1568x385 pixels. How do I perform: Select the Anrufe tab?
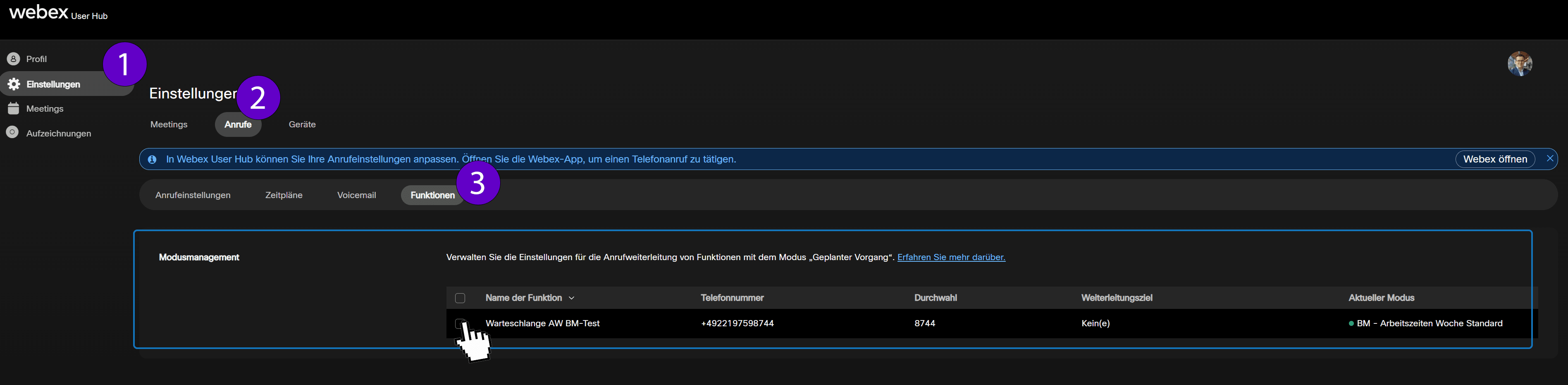point(238,124)
